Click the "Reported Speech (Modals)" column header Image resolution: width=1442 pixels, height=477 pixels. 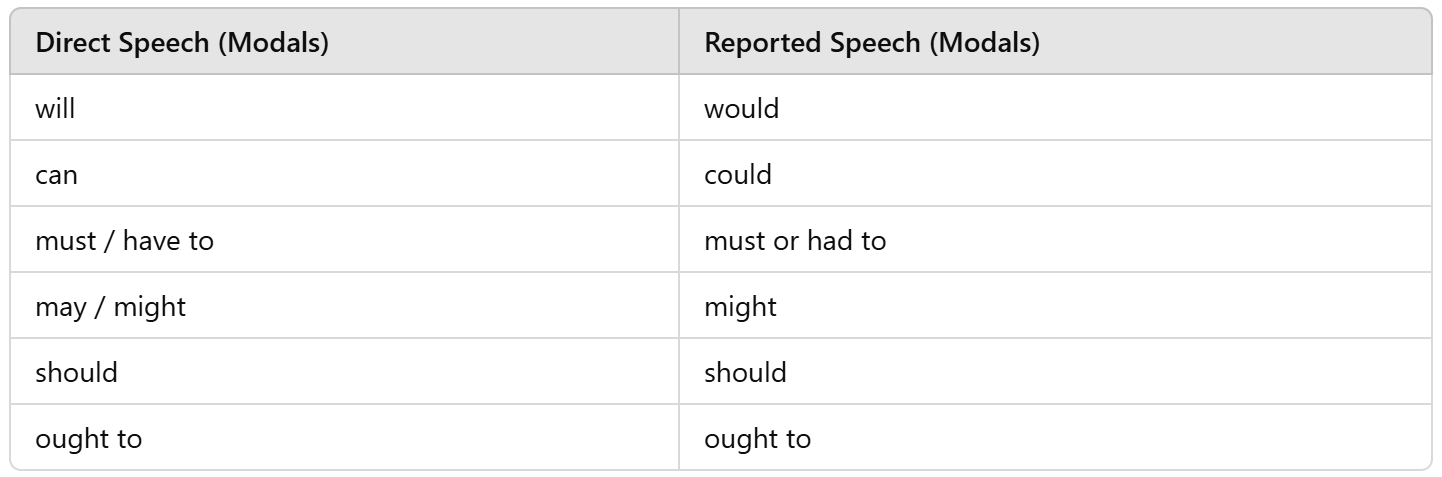[871, 43]
